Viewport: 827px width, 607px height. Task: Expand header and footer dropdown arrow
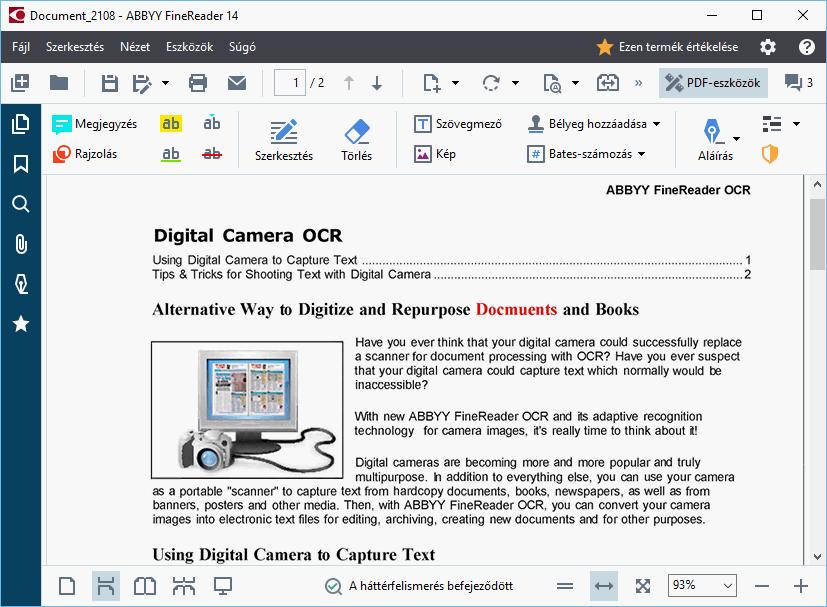796,124
